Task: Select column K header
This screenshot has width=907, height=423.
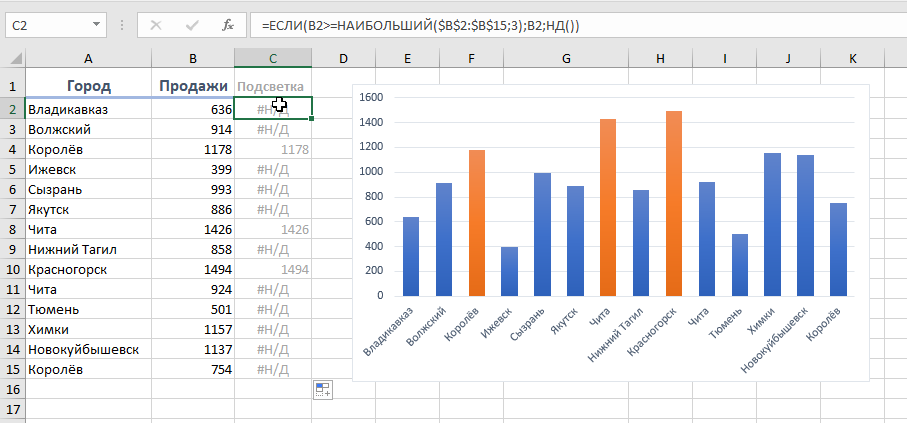Action: (x=853, y=58)
